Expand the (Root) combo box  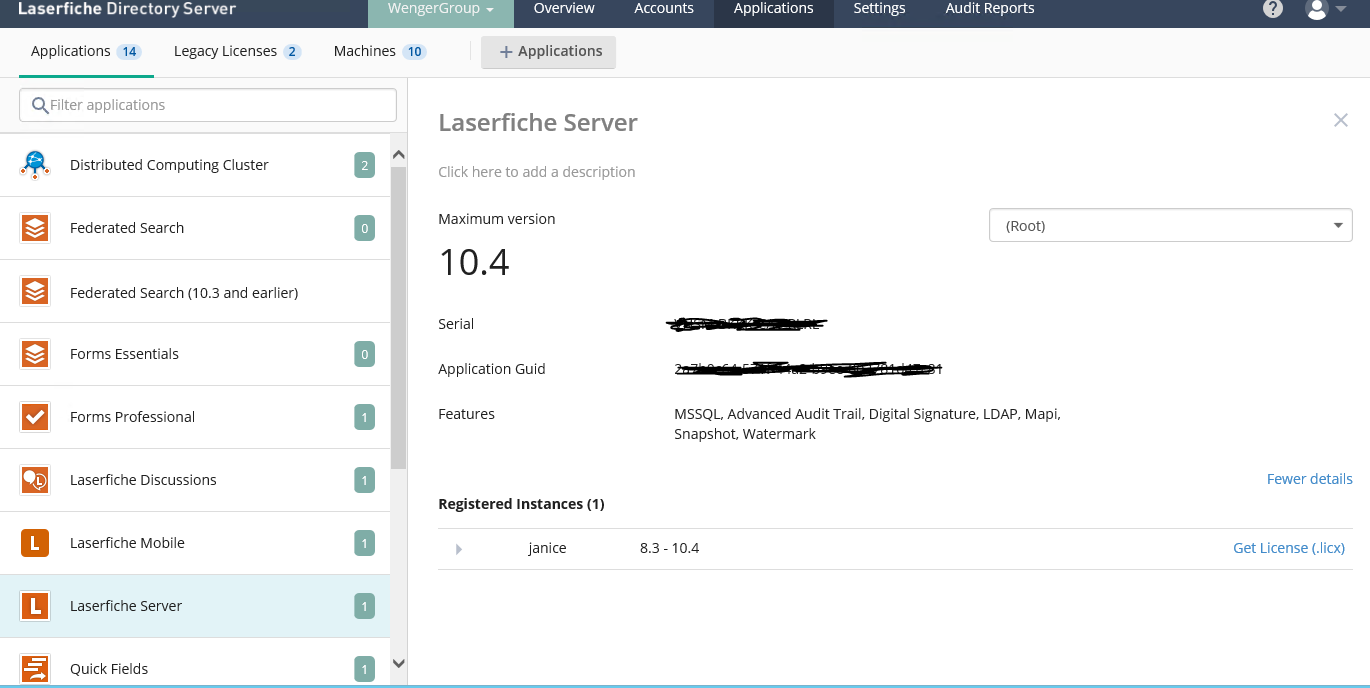[1170, 226]
